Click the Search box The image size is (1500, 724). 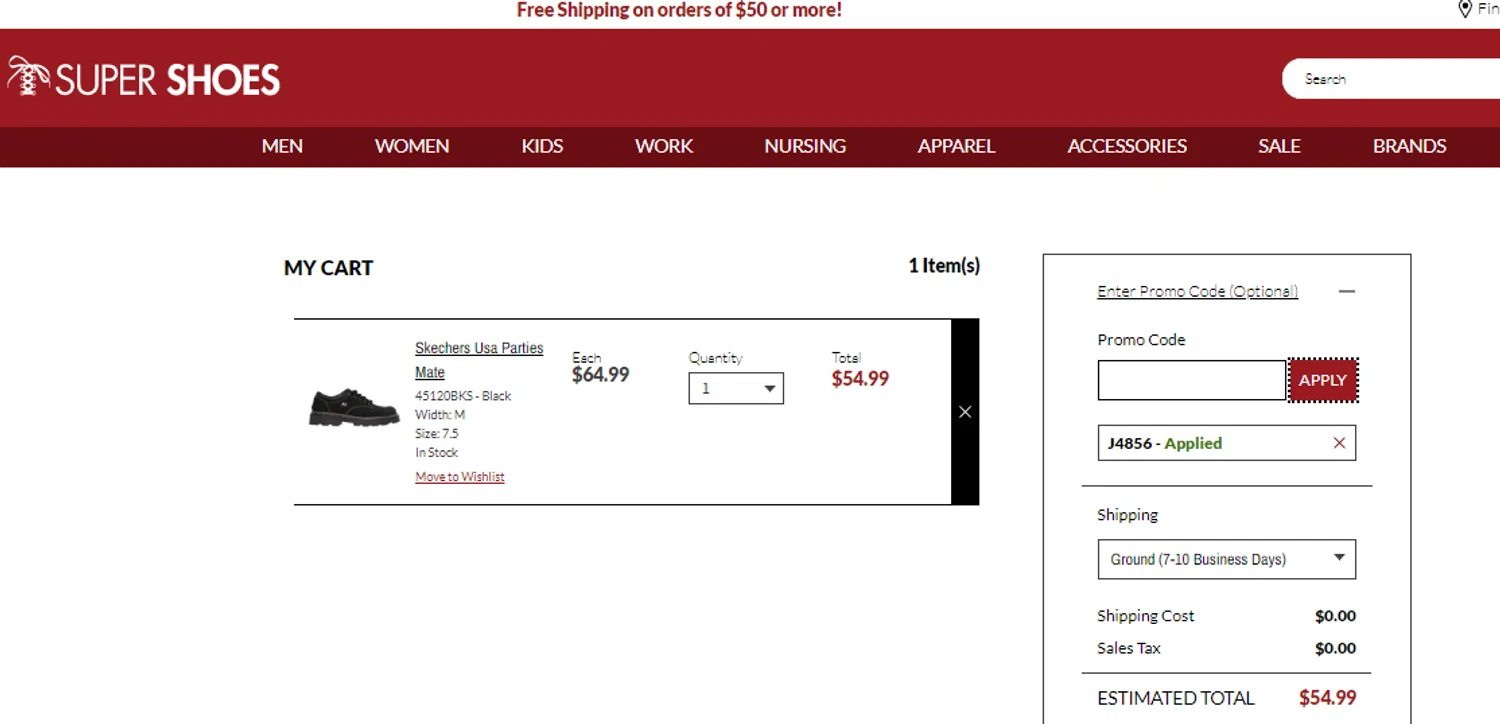(1391, 79)
